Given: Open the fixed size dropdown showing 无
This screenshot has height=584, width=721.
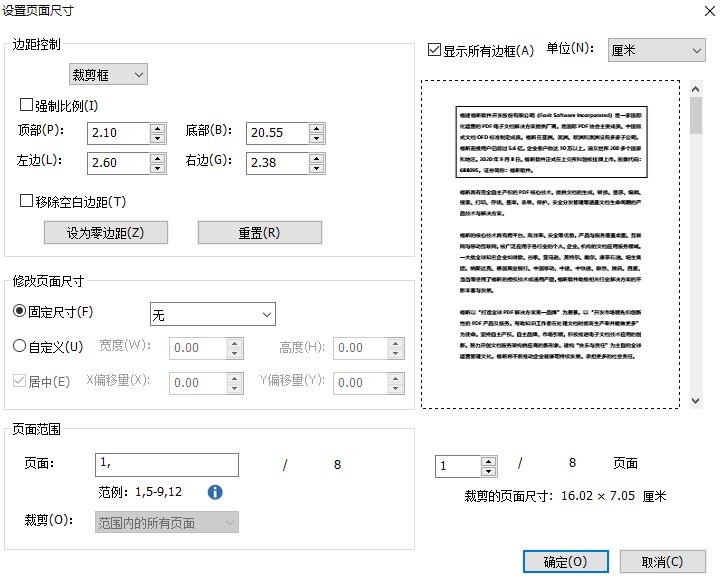Looking at the screenshot, I should 213,315.
